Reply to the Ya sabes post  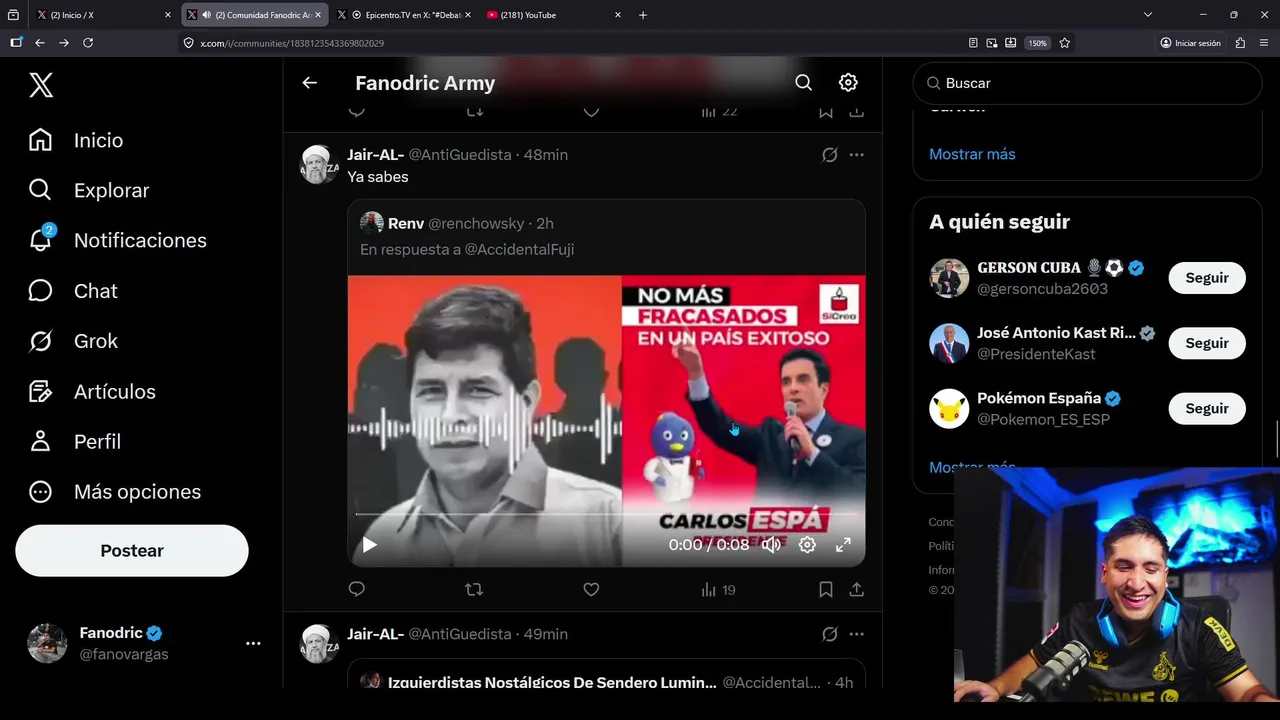click(x=357, y=590)
